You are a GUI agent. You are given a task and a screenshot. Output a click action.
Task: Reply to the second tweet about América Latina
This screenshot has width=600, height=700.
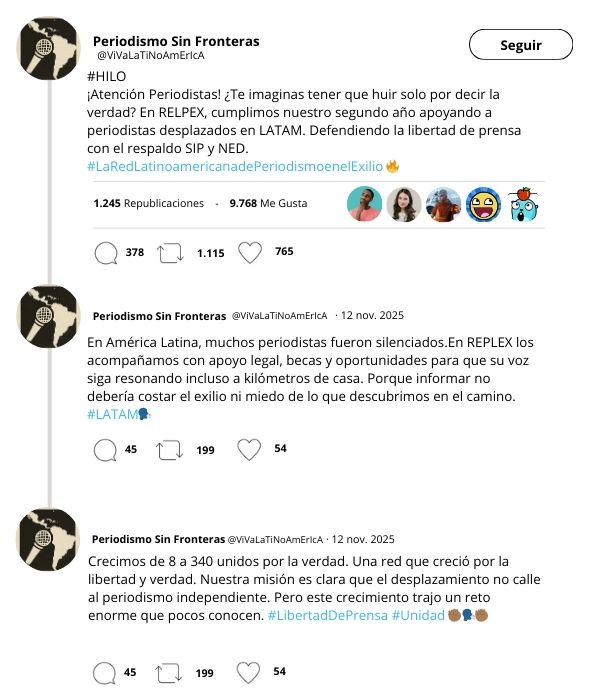click(105, 450)
